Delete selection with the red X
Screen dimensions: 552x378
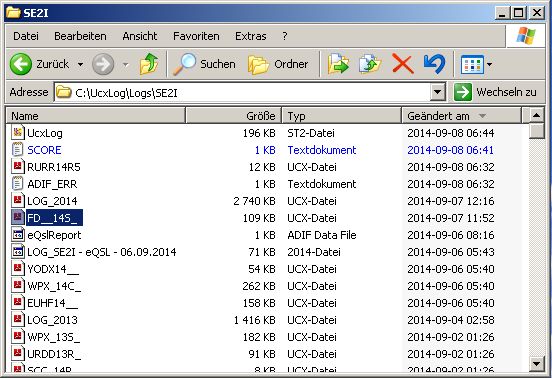[x=403, y=64]
